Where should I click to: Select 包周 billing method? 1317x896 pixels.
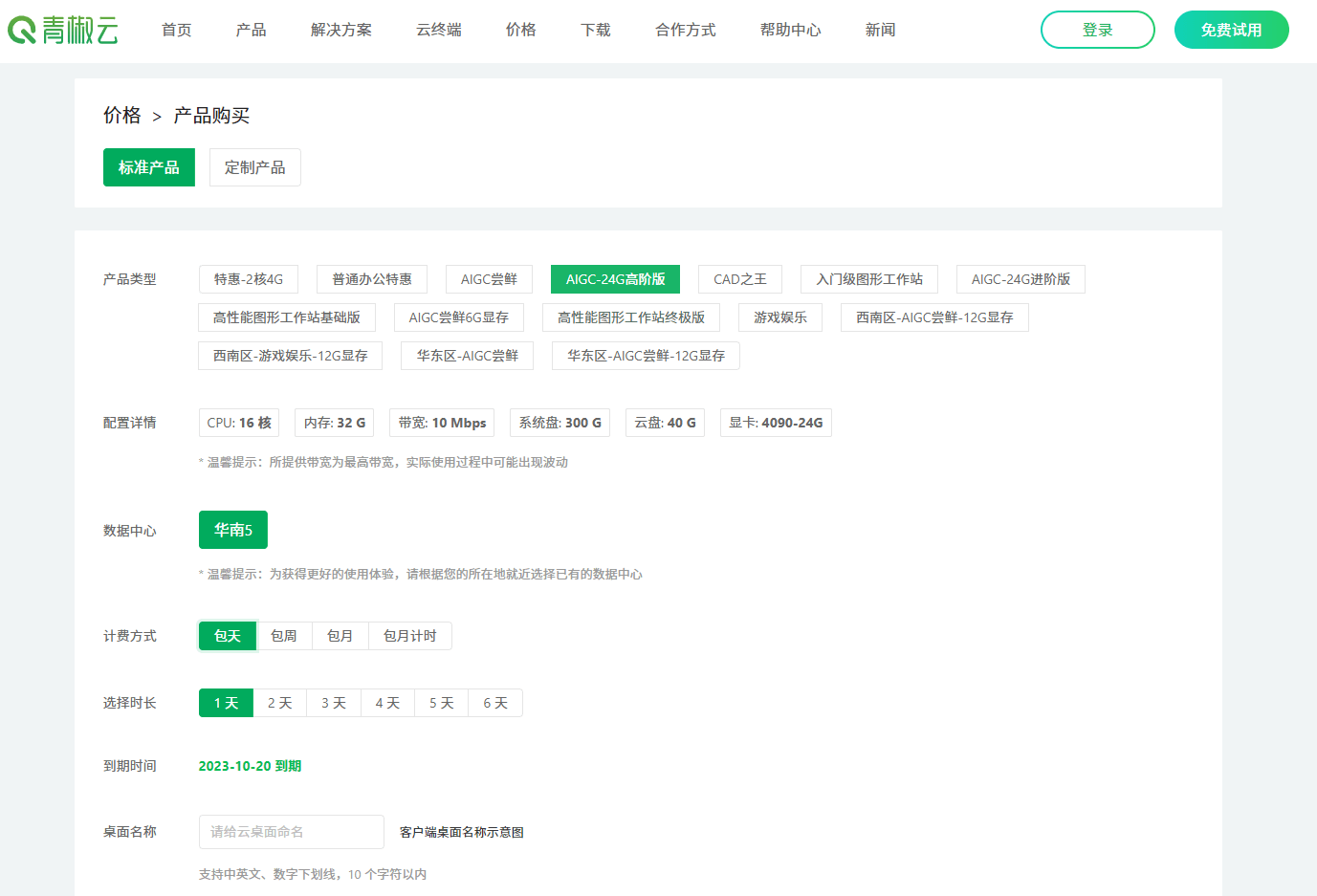pos(284,636)
